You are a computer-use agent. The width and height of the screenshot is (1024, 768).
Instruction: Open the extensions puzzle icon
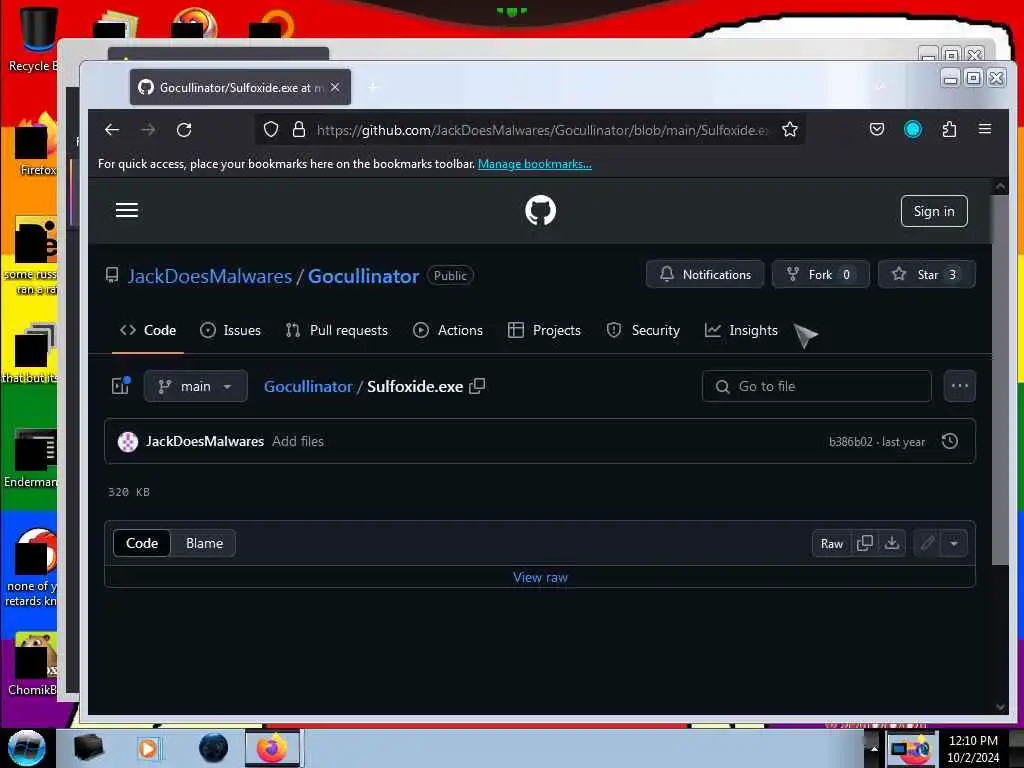point(950,129)
